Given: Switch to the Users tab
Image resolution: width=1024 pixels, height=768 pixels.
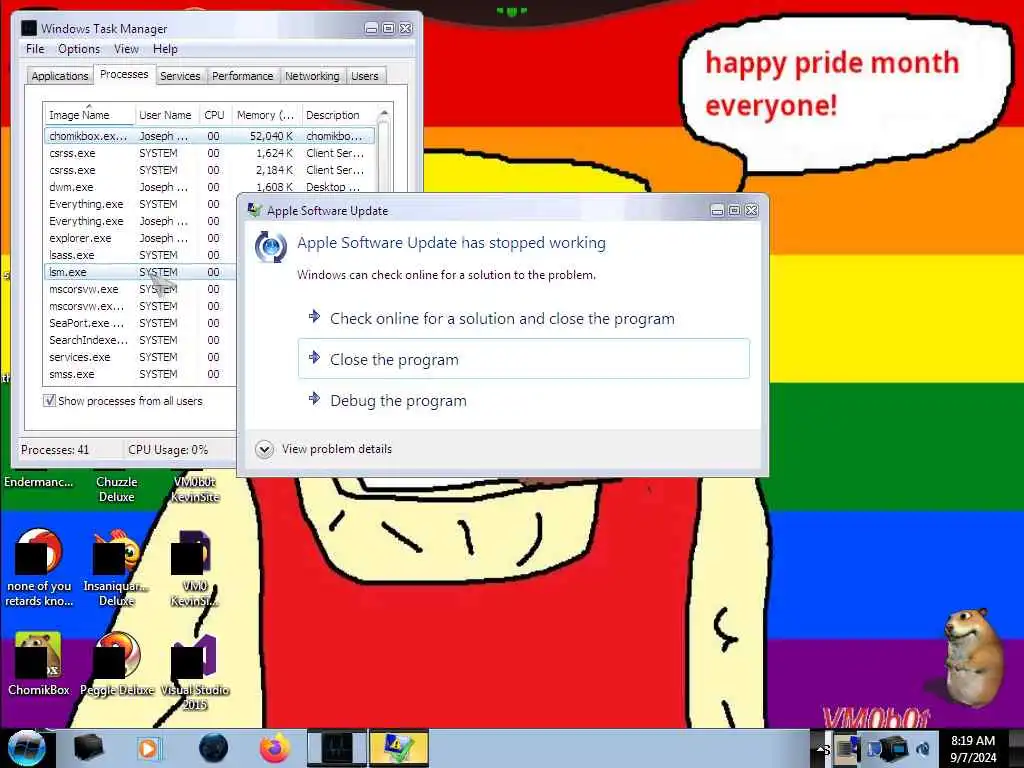Looking at the screenshot, I should tap(364, 76).
